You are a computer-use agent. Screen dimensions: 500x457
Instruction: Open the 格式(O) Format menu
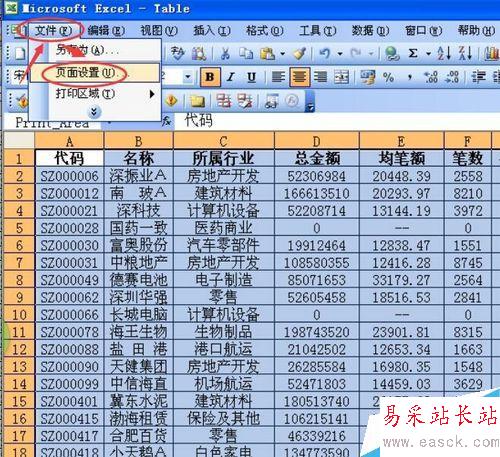(x=264, y=31)
